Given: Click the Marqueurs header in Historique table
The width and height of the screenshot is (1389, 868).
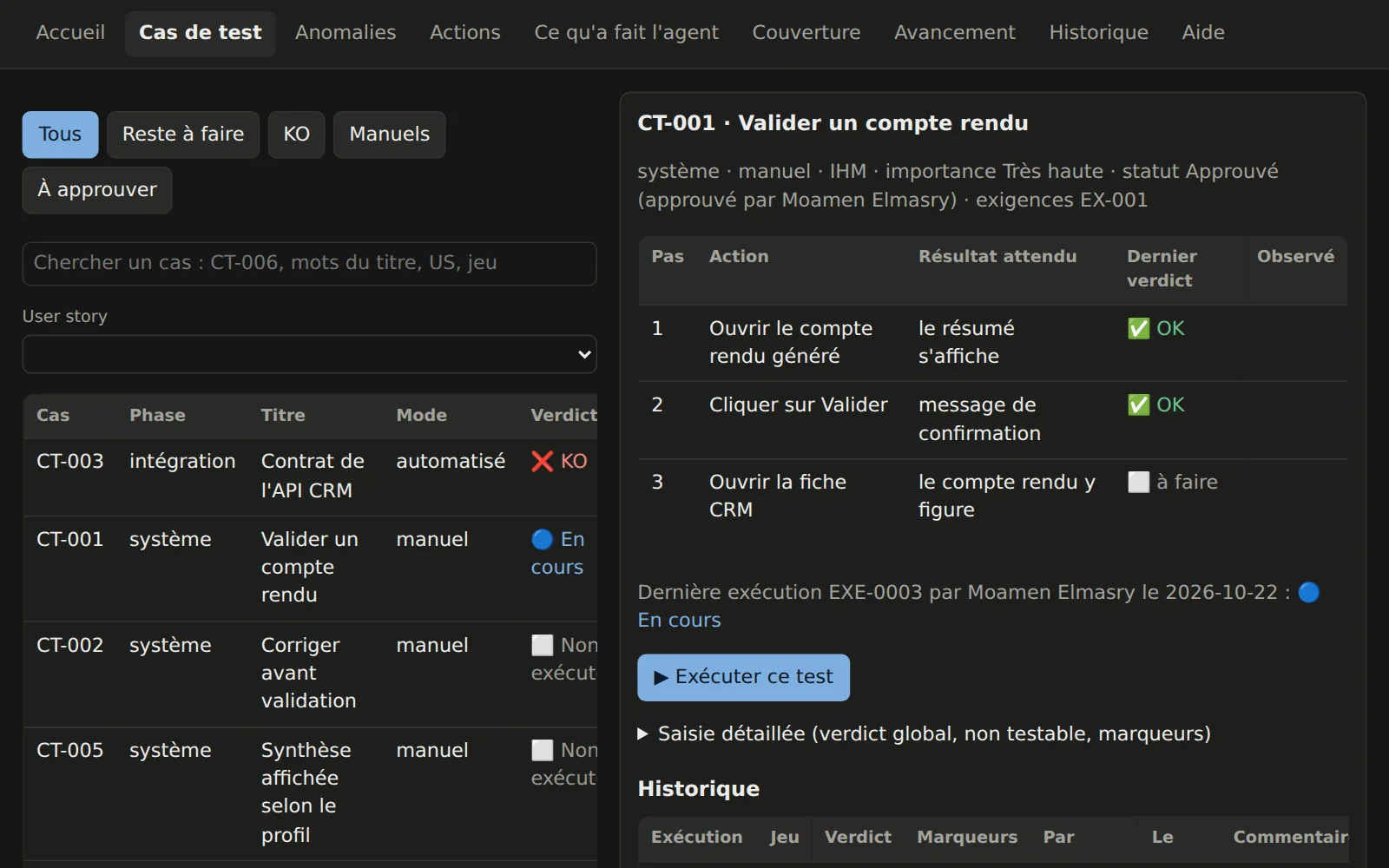Looking at the screenshot, I should click(x=967, y=838).
